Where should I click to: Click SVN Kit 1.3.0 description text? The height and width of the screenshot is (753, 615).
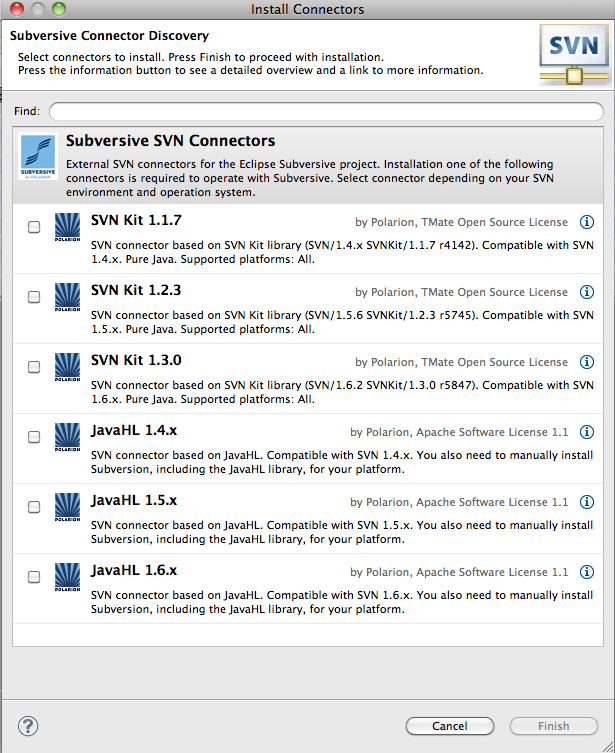[x=342, y=392]
